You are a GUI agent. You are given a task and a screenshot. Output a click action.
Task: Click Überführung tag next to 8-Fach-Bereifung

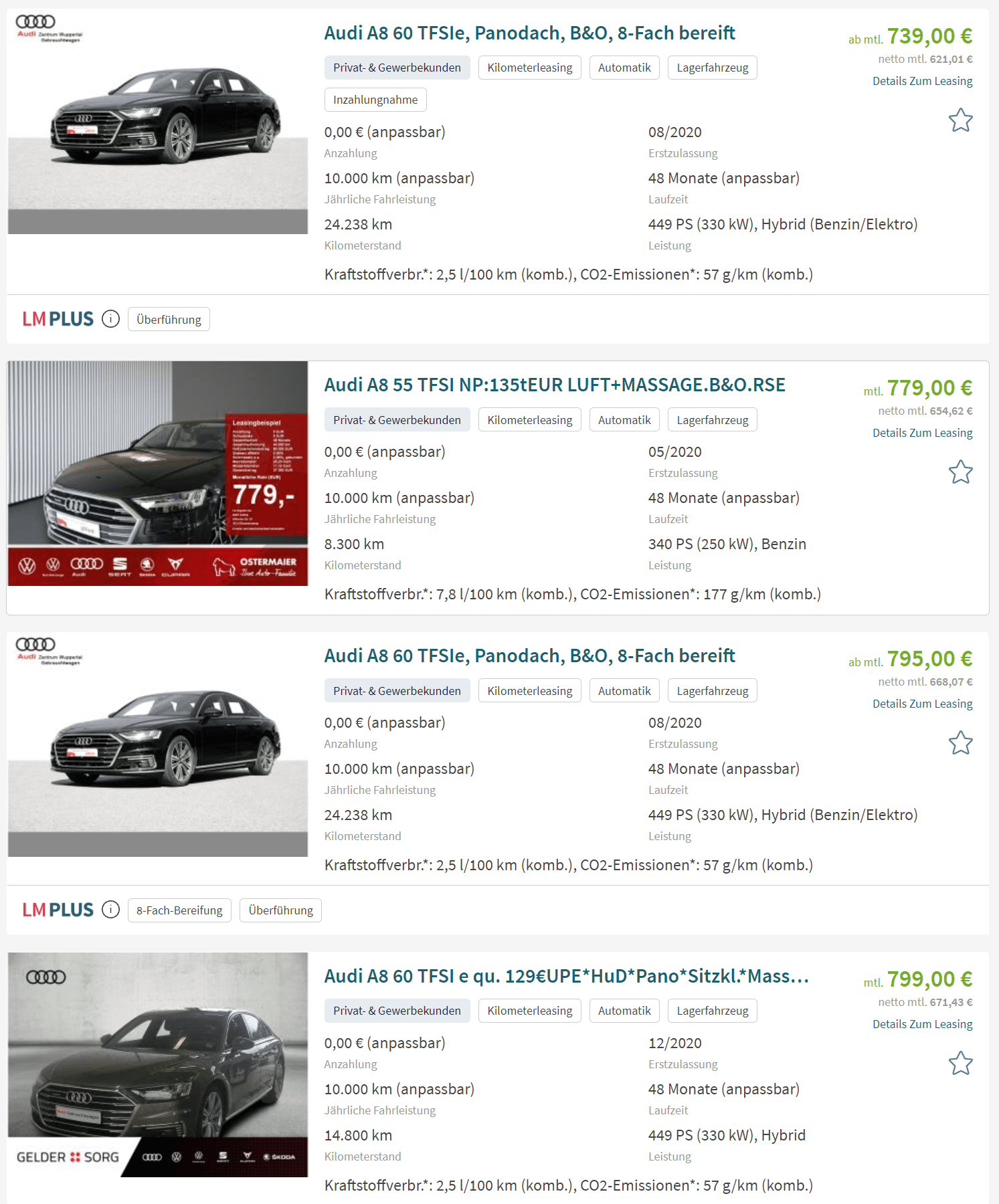point(280,910)
